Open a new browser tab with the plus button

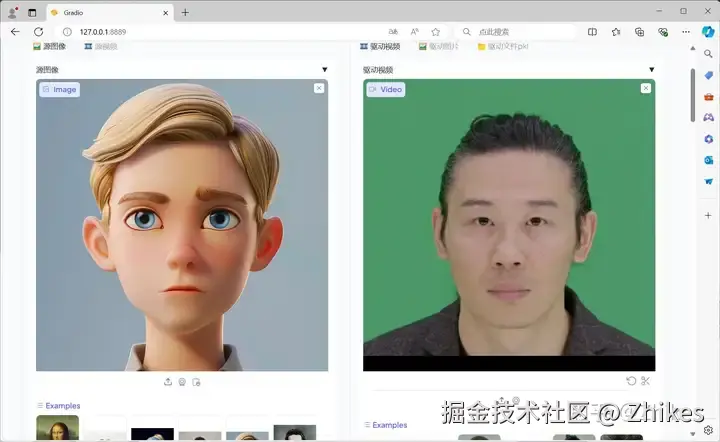(x=185, y=12)
